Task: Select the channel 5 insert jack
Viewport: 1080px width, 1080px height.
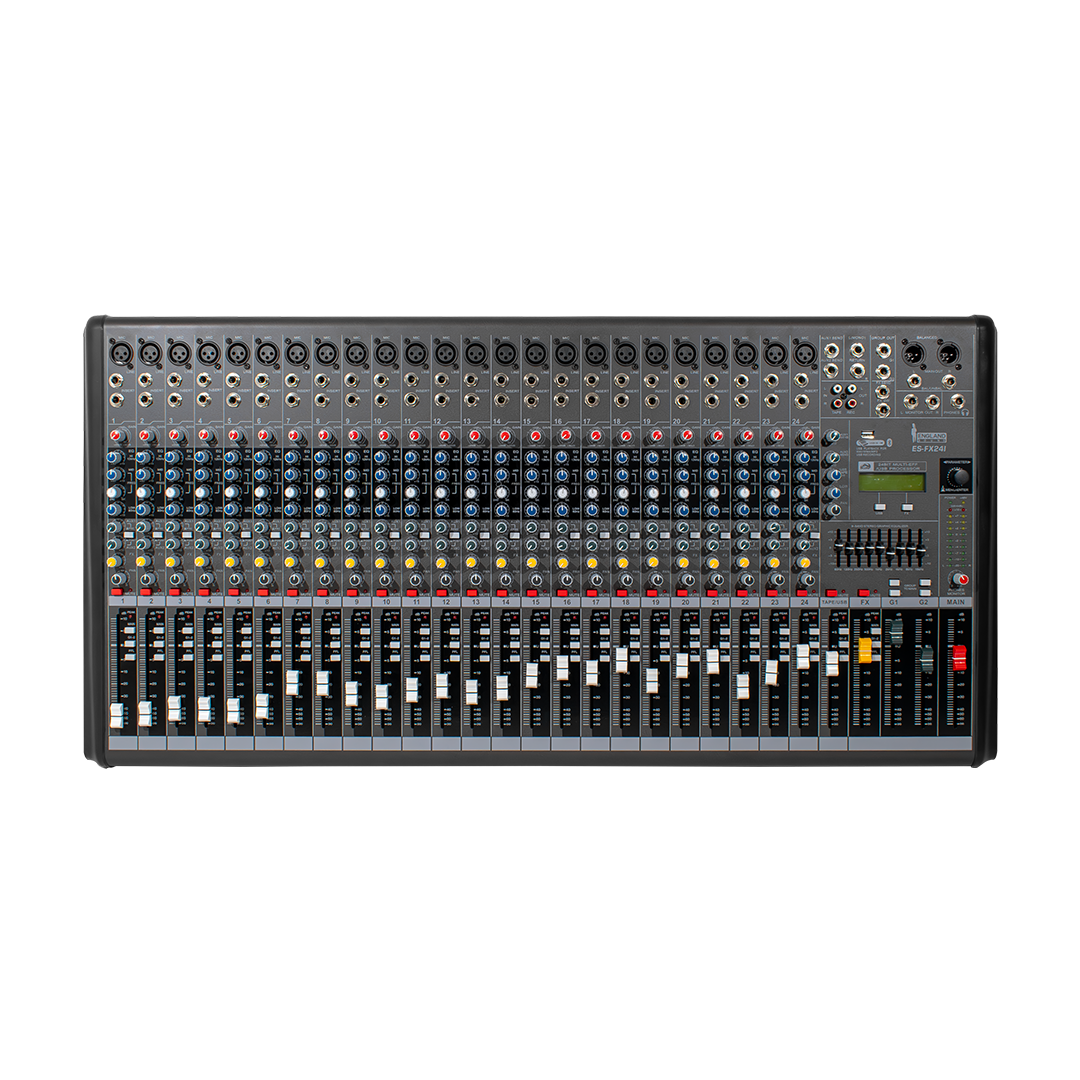Action: tap(233, 399)
